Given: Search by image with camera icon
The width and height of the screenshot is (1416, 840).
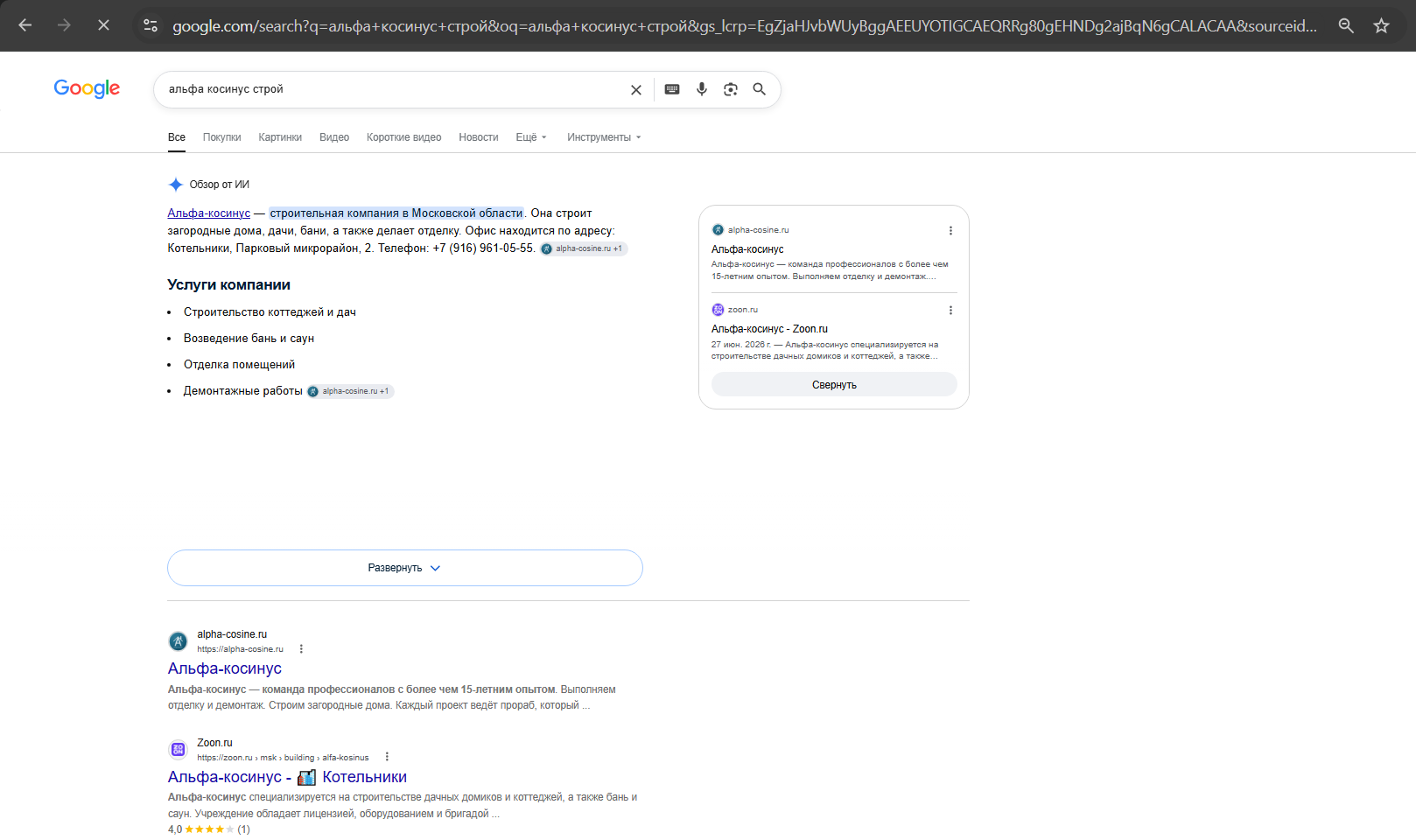Looking at the screenshot, I should pyautogui.click(x=731, y=89).
